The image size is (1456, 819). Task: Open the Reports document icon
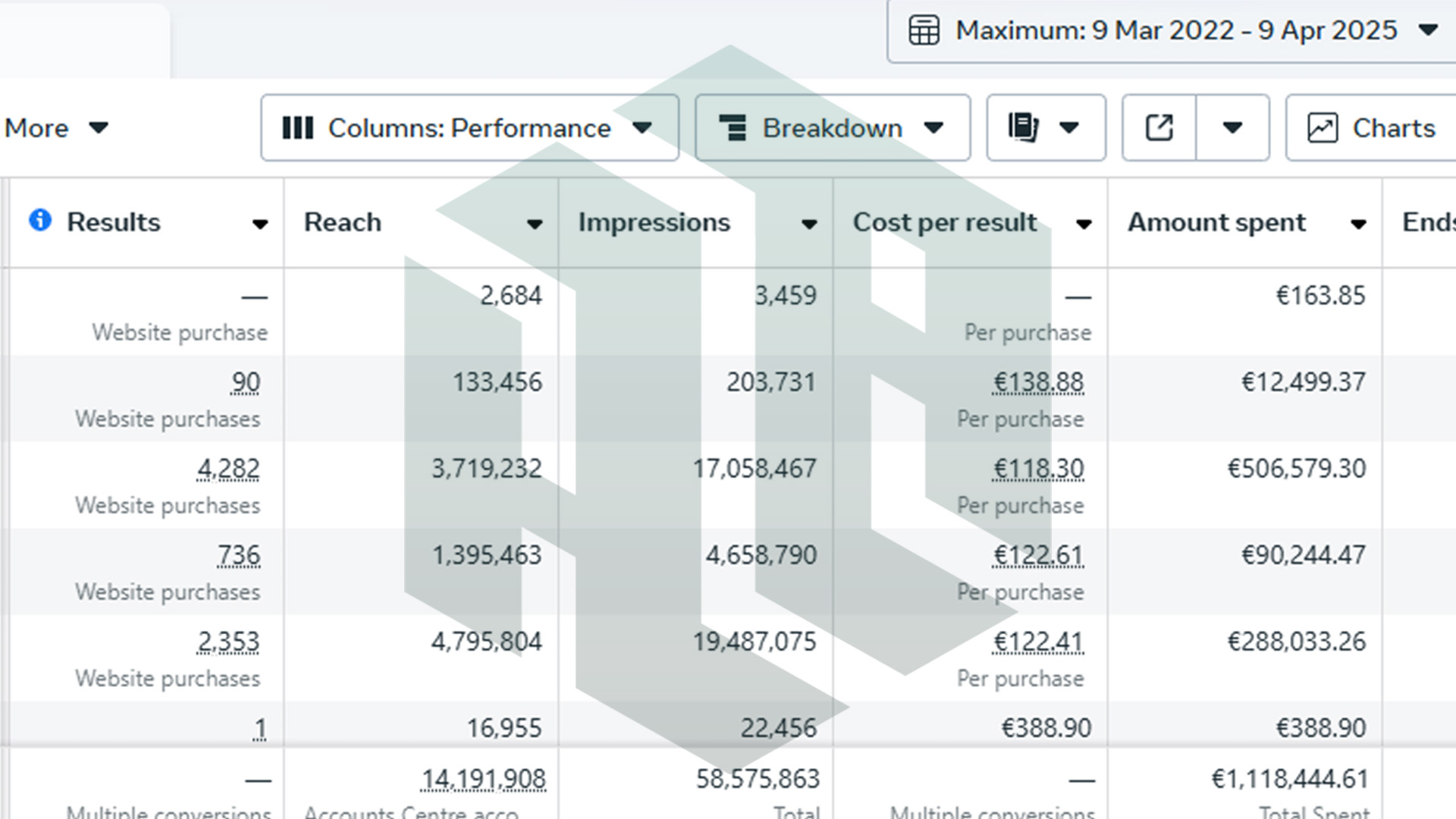coord(1023,127)
